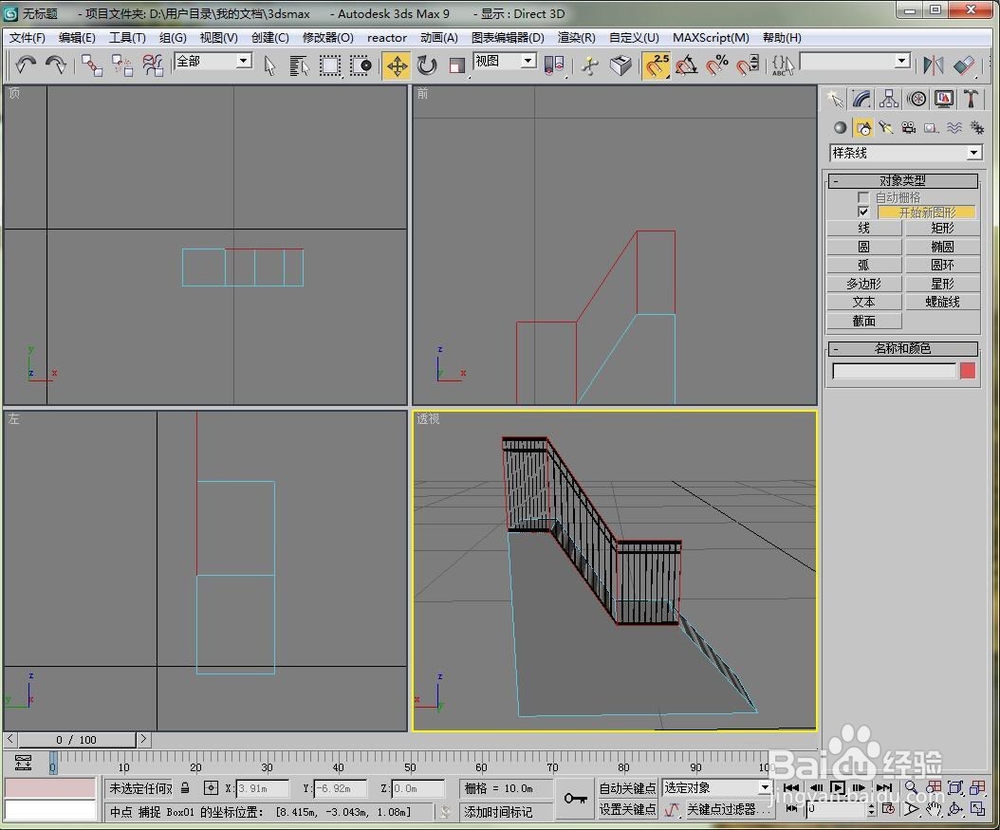Screen dimensions: 1000x830
Task: Click the 矩形 shape button
Action: coord(942,228)
